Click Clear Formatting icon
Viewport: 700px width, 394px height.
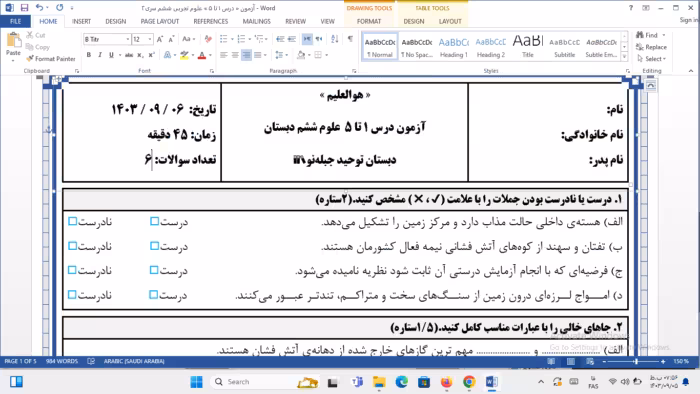[208, 39]
